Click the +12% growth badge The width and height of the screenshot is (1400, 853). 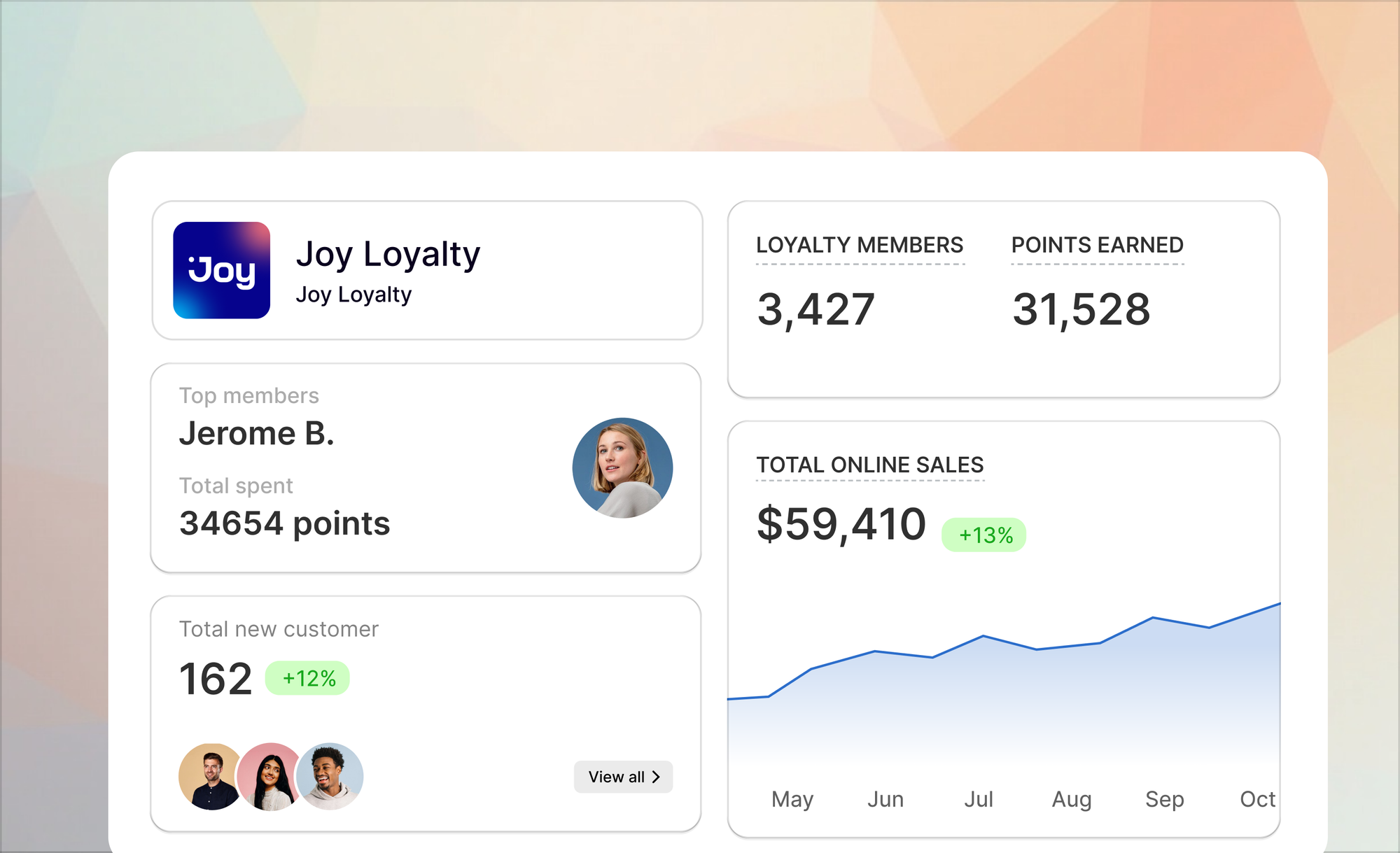point(308,678)
